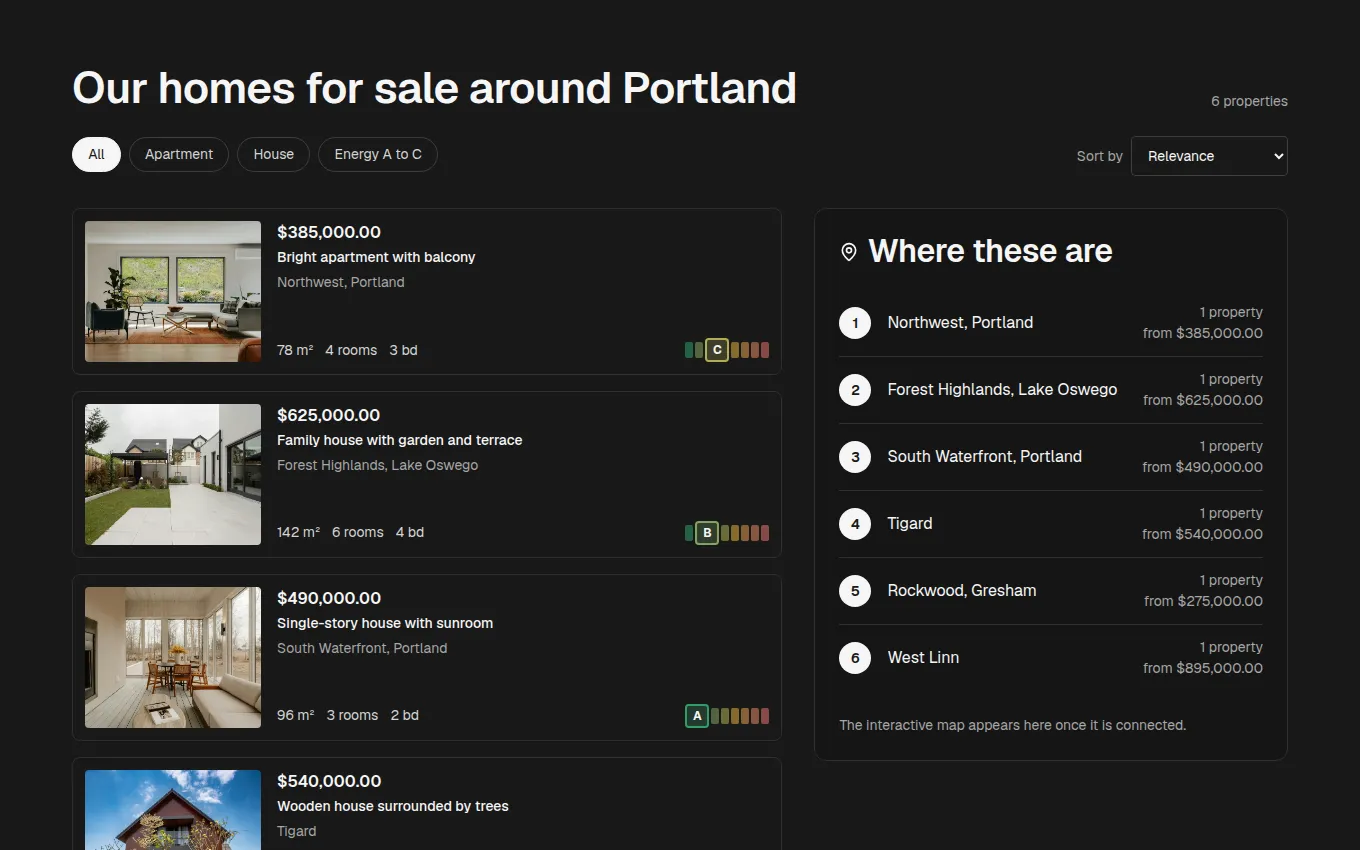Click the $540,000.00 listing price

pyautogui.click(x=329, y=781)
